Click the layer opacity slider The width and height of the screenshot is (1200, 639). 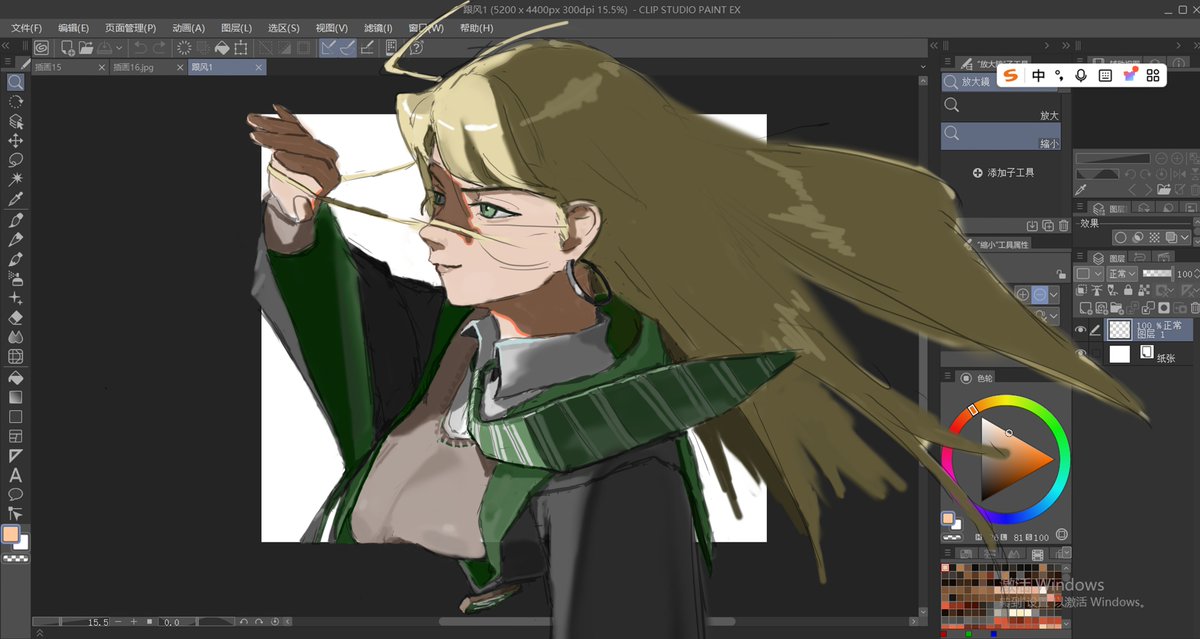1157,273
